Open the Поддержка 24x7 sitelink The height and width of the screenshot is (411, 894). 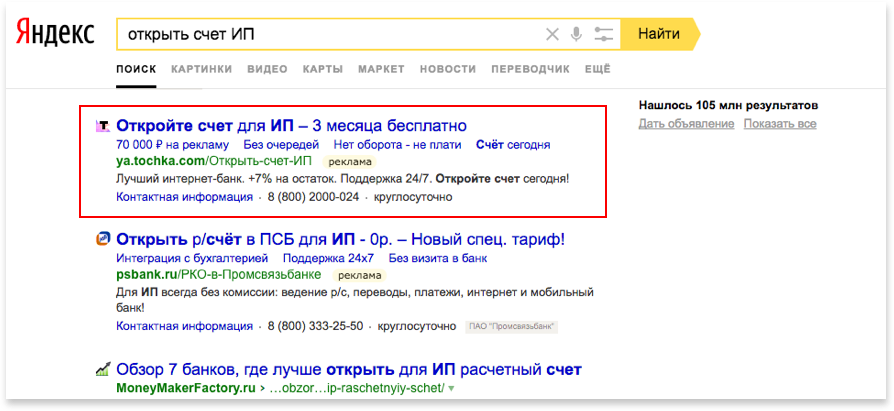(x=328, y=258)
